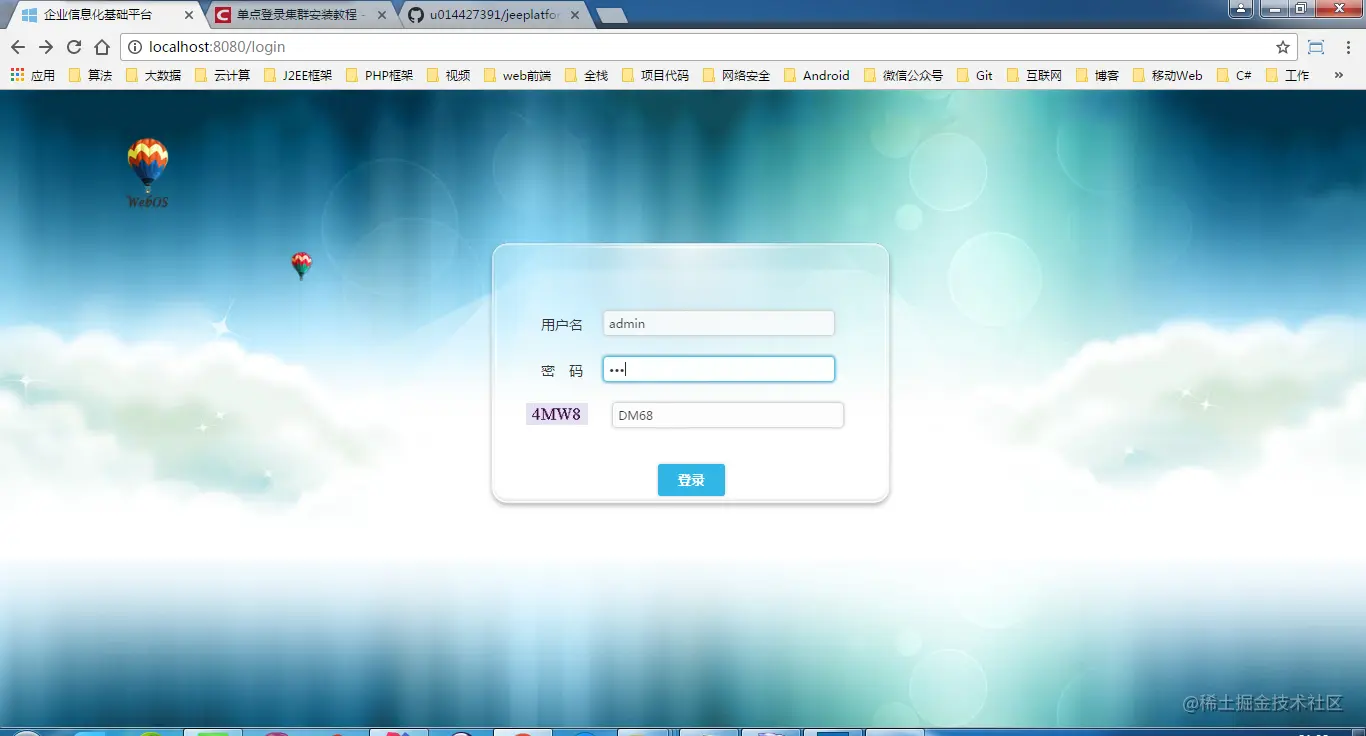
Task: Click the WebOS balloon logo
Action: [x=148, y=173]
